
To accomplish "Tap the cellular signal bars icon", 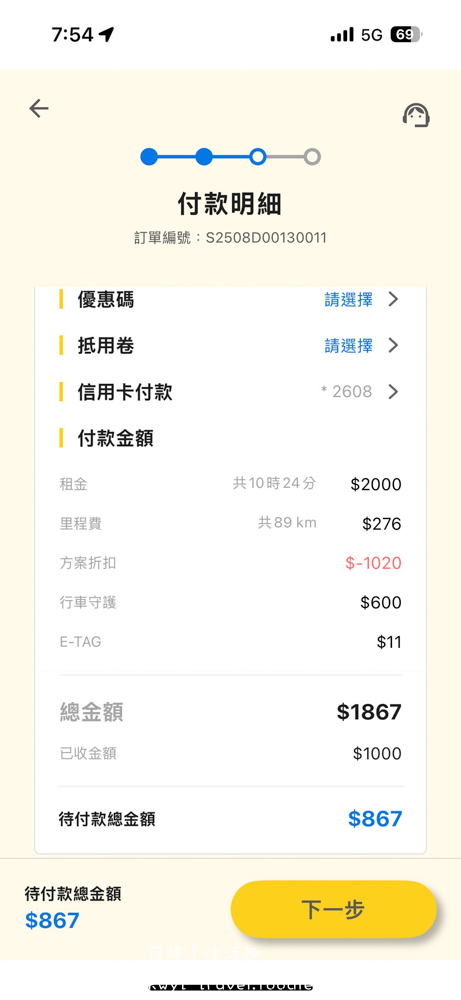I will [342, 35].
